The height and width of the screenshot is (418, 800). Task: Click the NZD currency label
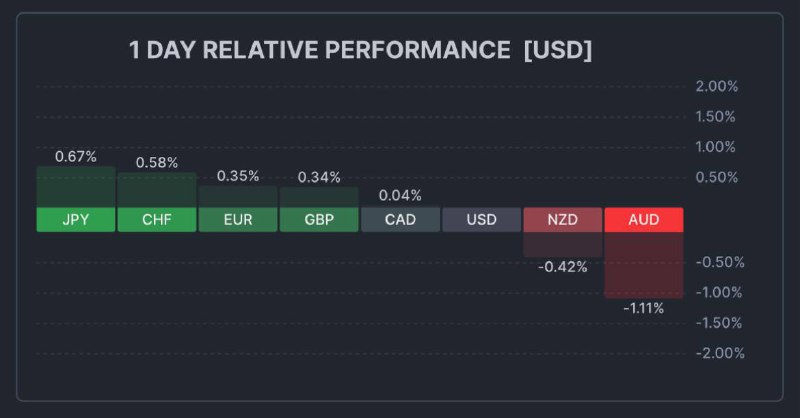pos(562,219)
